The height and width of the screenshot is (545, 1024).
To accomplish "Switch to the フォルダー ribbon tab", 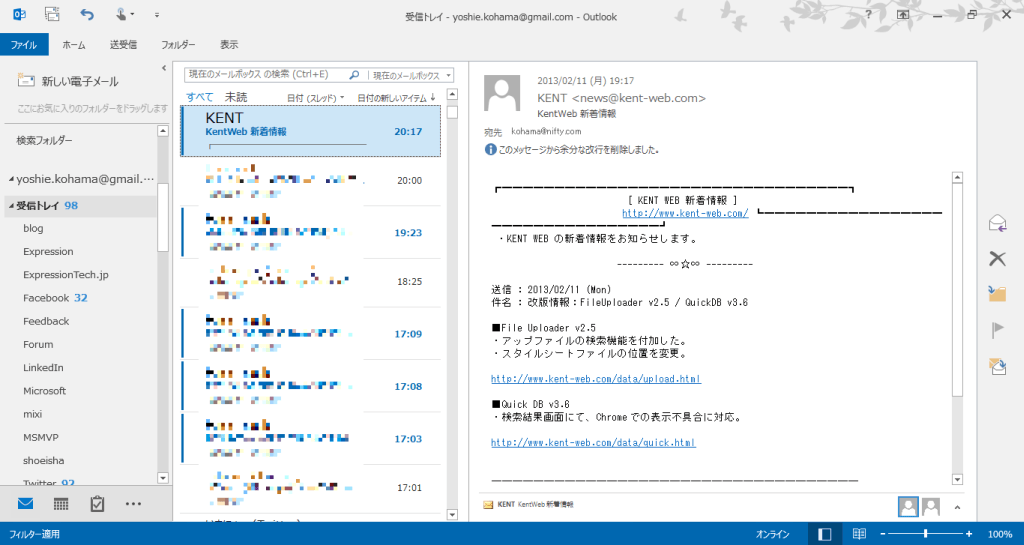I will 178,44.
